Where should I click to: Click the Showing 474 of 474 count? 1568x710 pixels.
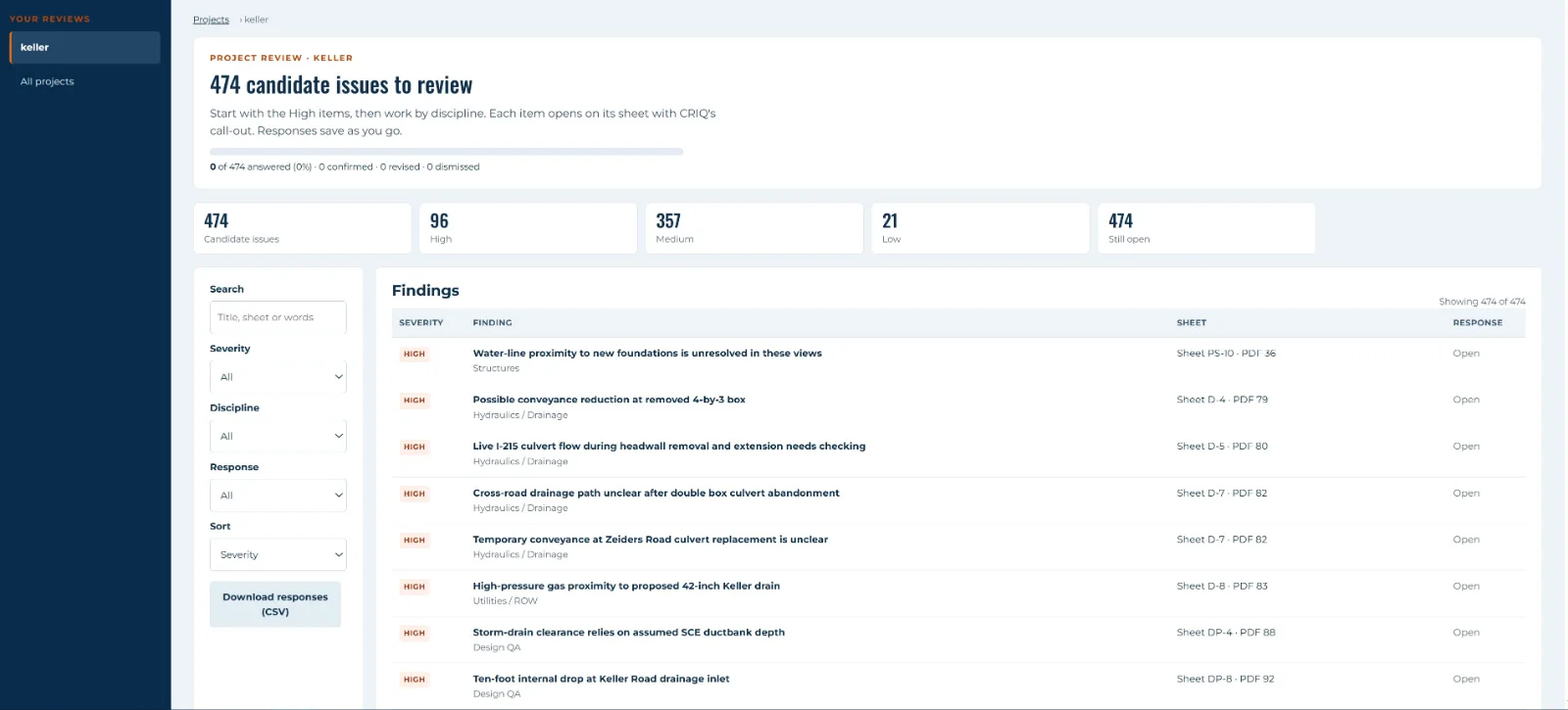click(1482, 302)
